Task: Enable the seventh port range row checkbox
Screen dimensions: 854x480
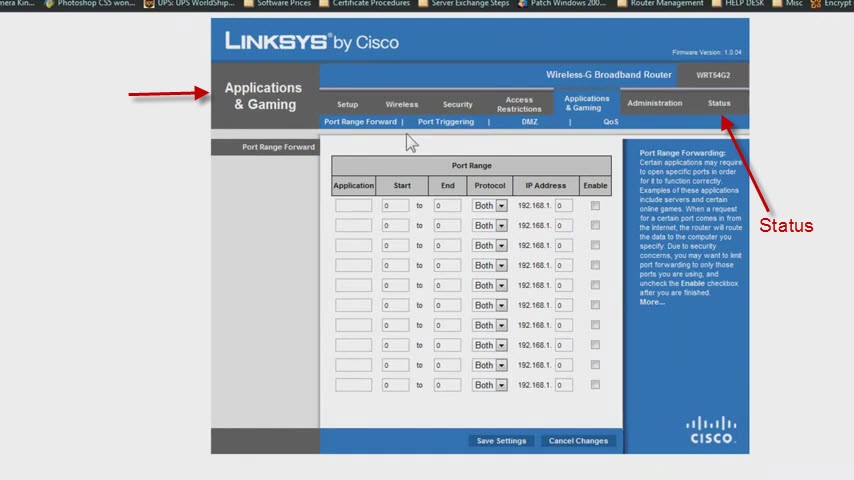Action: pos(595,325)
